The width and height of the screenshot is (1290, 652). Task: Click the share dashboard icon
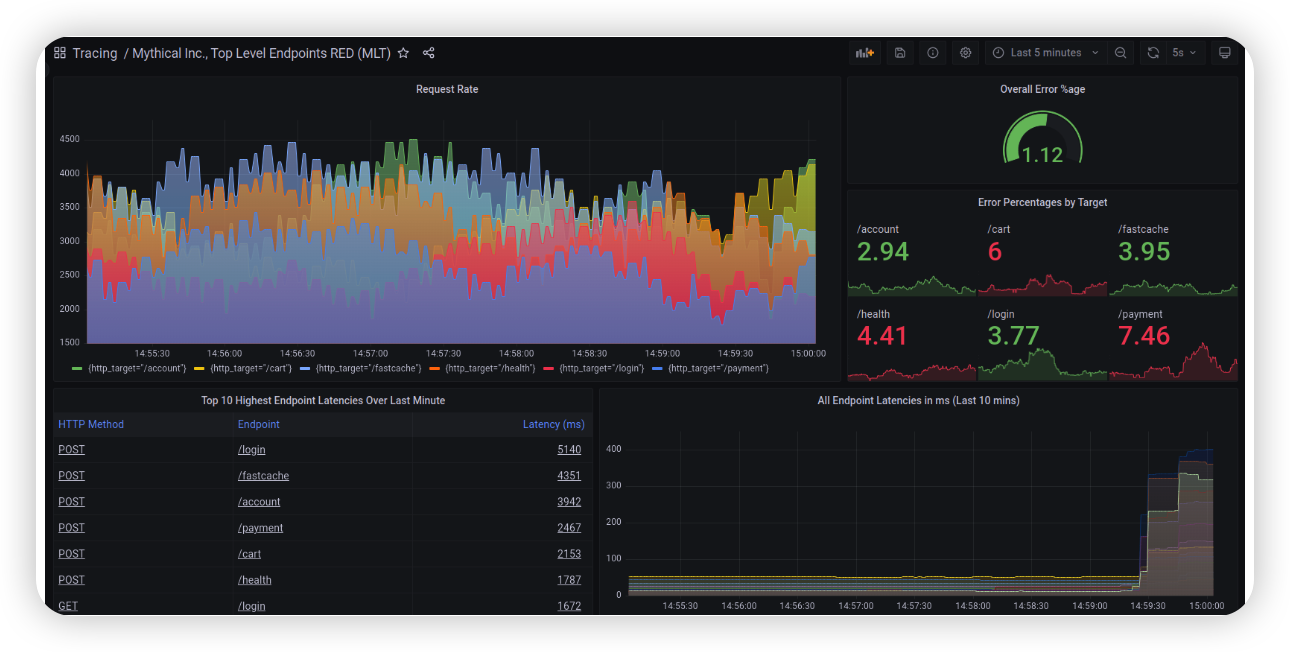(x=429, y=53)
